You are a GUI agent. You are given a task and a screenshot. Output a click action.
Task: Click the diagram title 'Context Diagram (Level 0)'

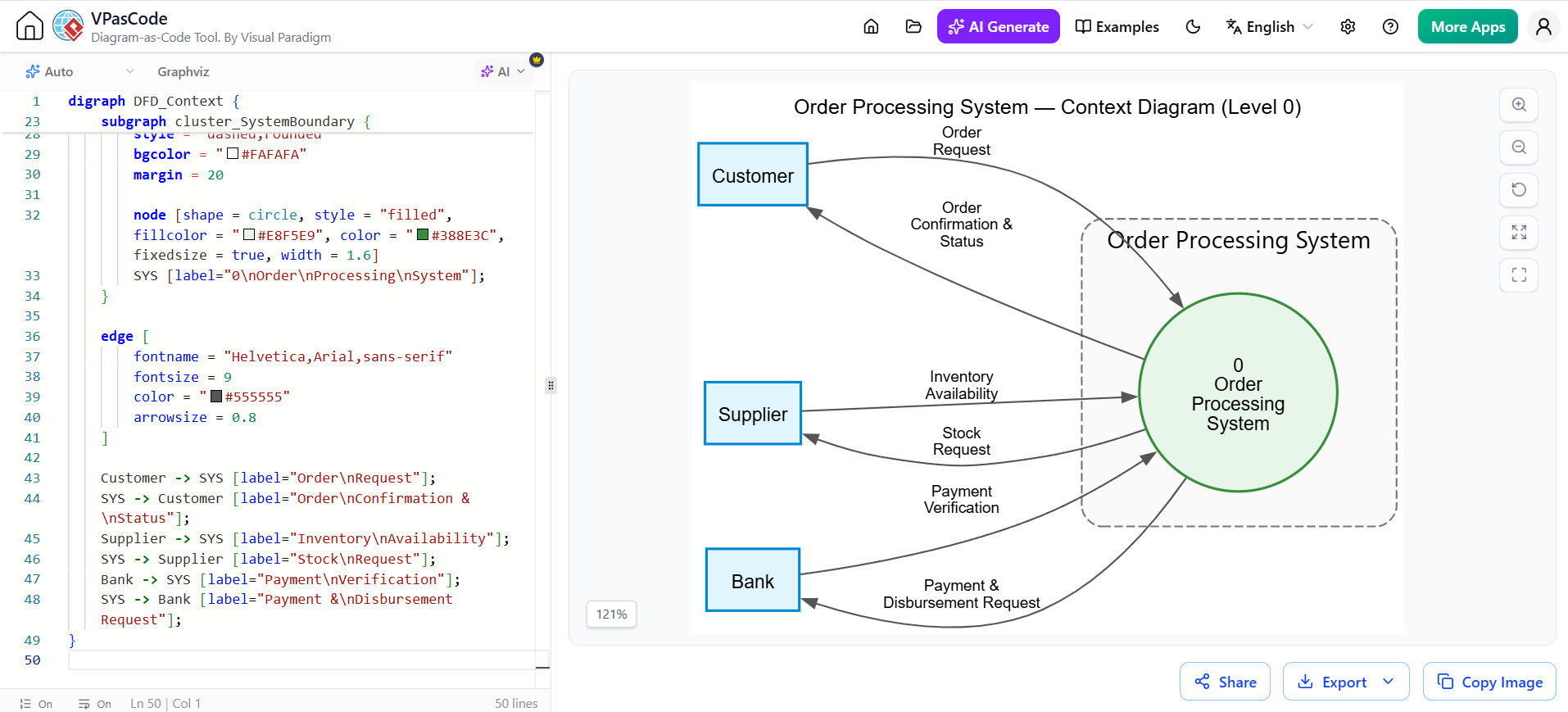pyautogui.click(x=1181, y=107)
